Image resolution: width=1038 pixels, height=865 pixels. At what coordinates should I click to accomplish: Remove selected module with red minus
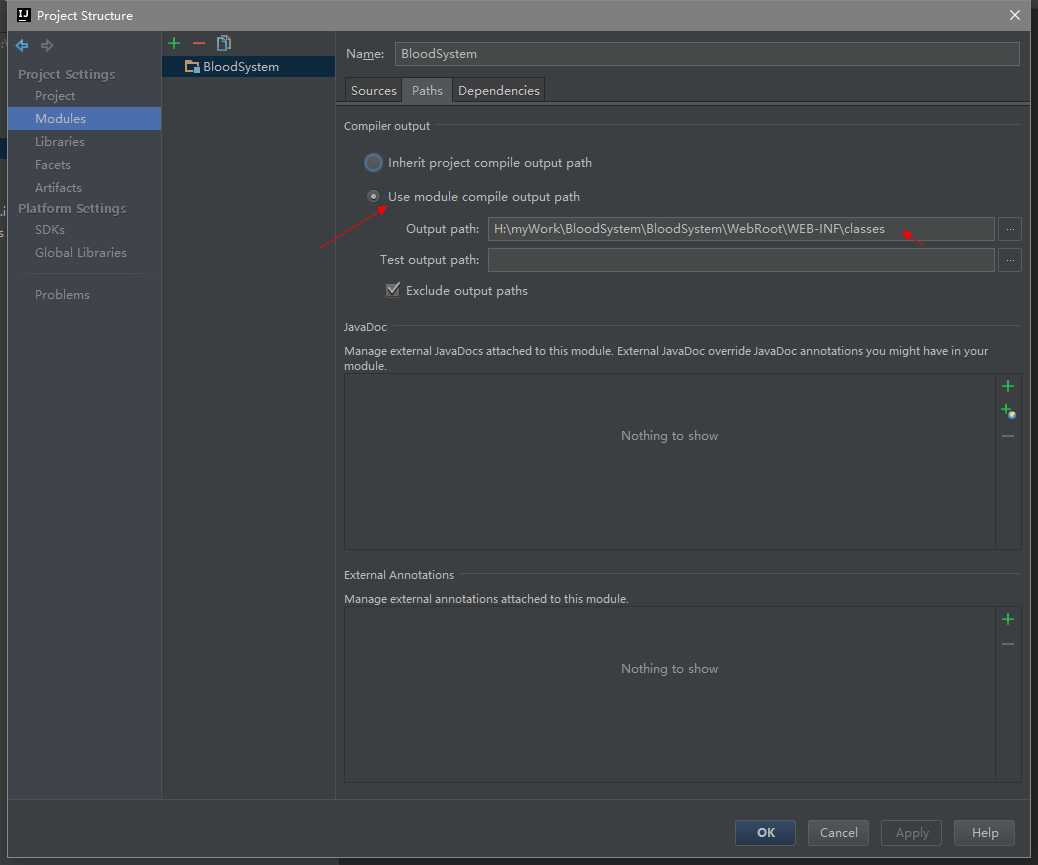pos(199,44)
